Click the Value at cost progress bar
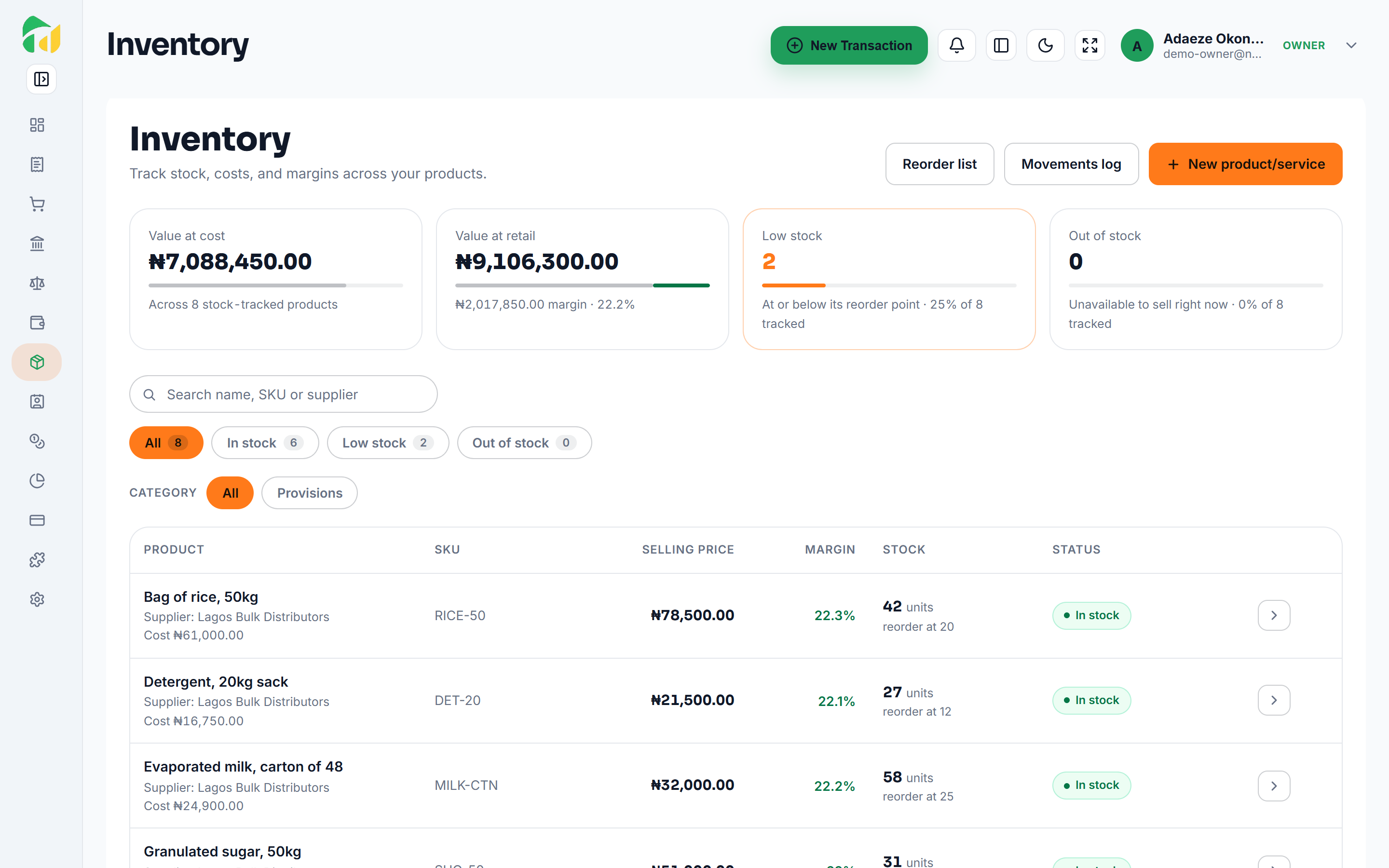This screenshot has height=868, width=1389. [x=275, y=285]
